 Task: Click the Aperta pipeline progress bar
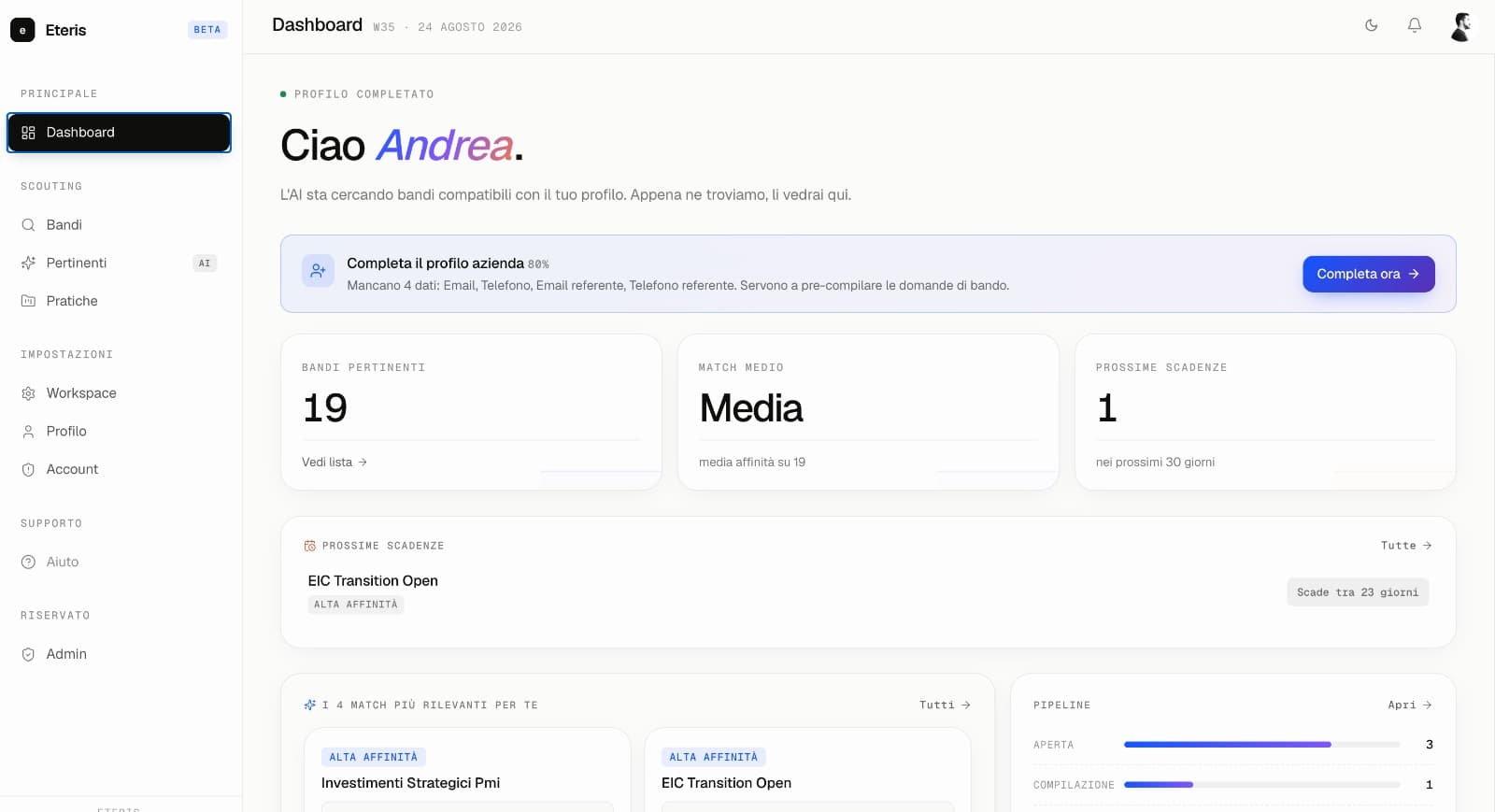click(x=1261, y=745)
